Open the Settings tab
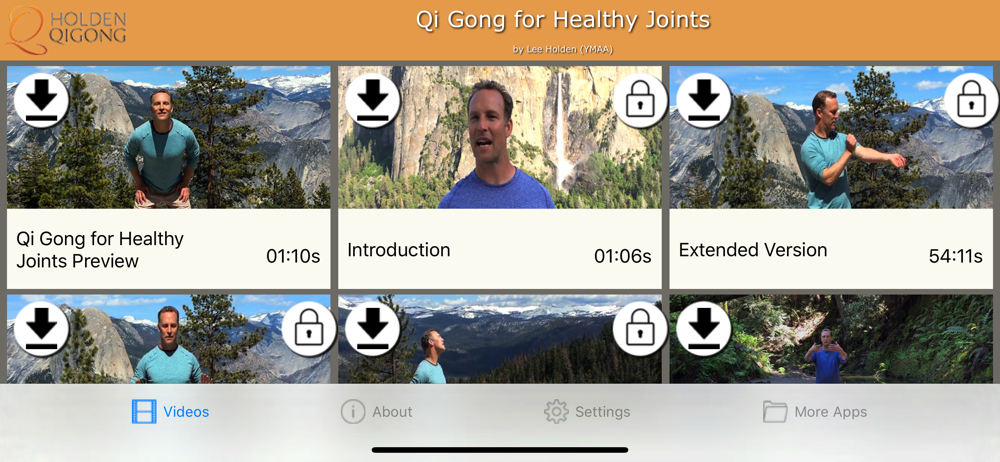The height and width of the screenshot is (462, 1000). [x=587, y=412]
